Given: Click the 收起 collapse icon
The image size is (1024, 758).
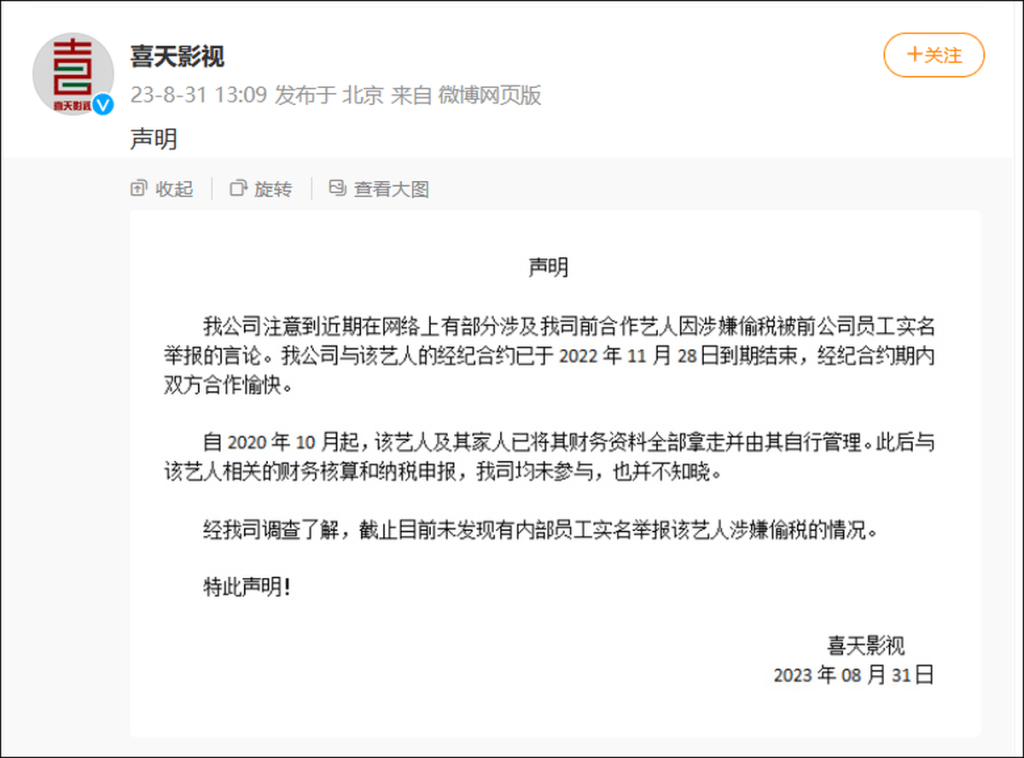Looking at the screenshot, I should coord(138,188).
